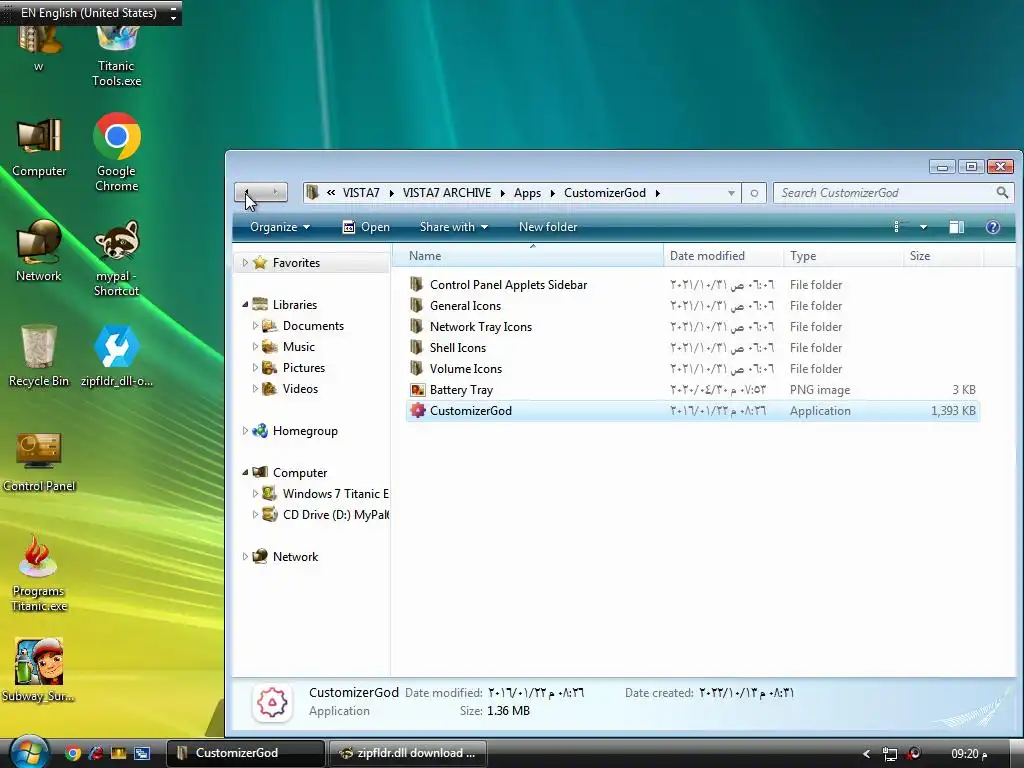
Task: Open the view options dropdown arrow
Action: click(x=923, y=227)
